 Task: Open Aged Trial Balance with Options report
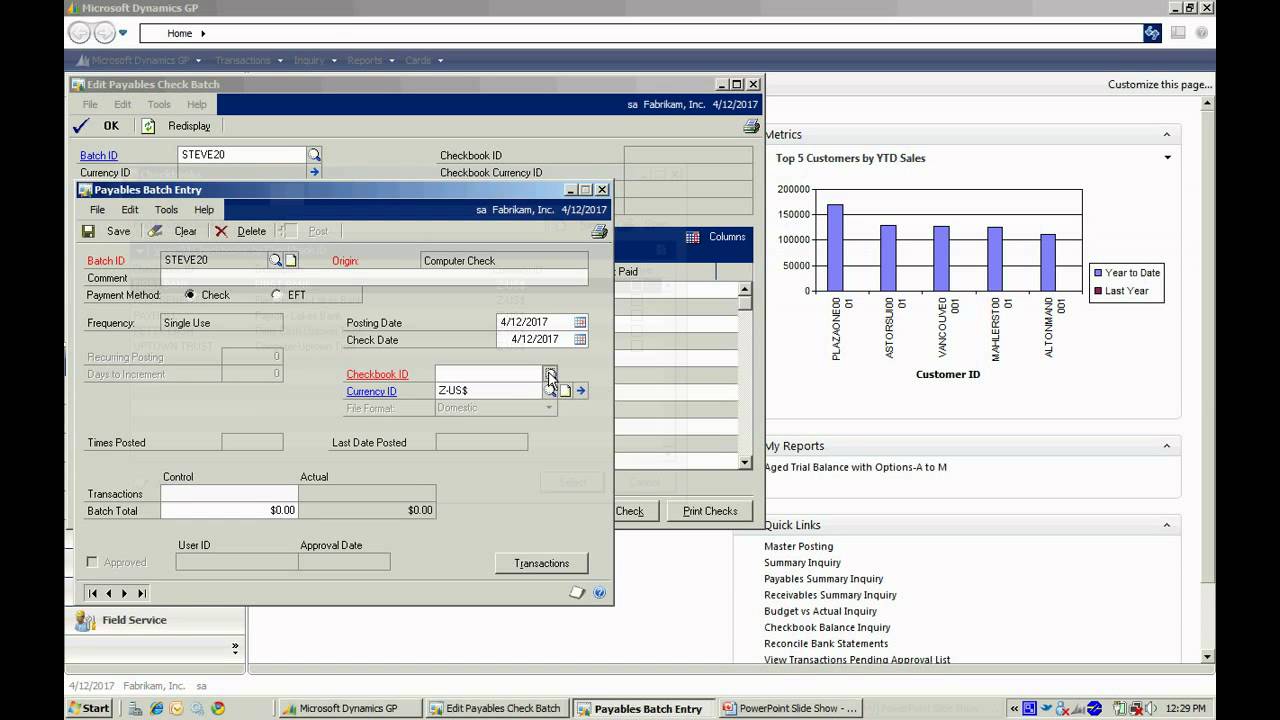[x=855, y=467]
